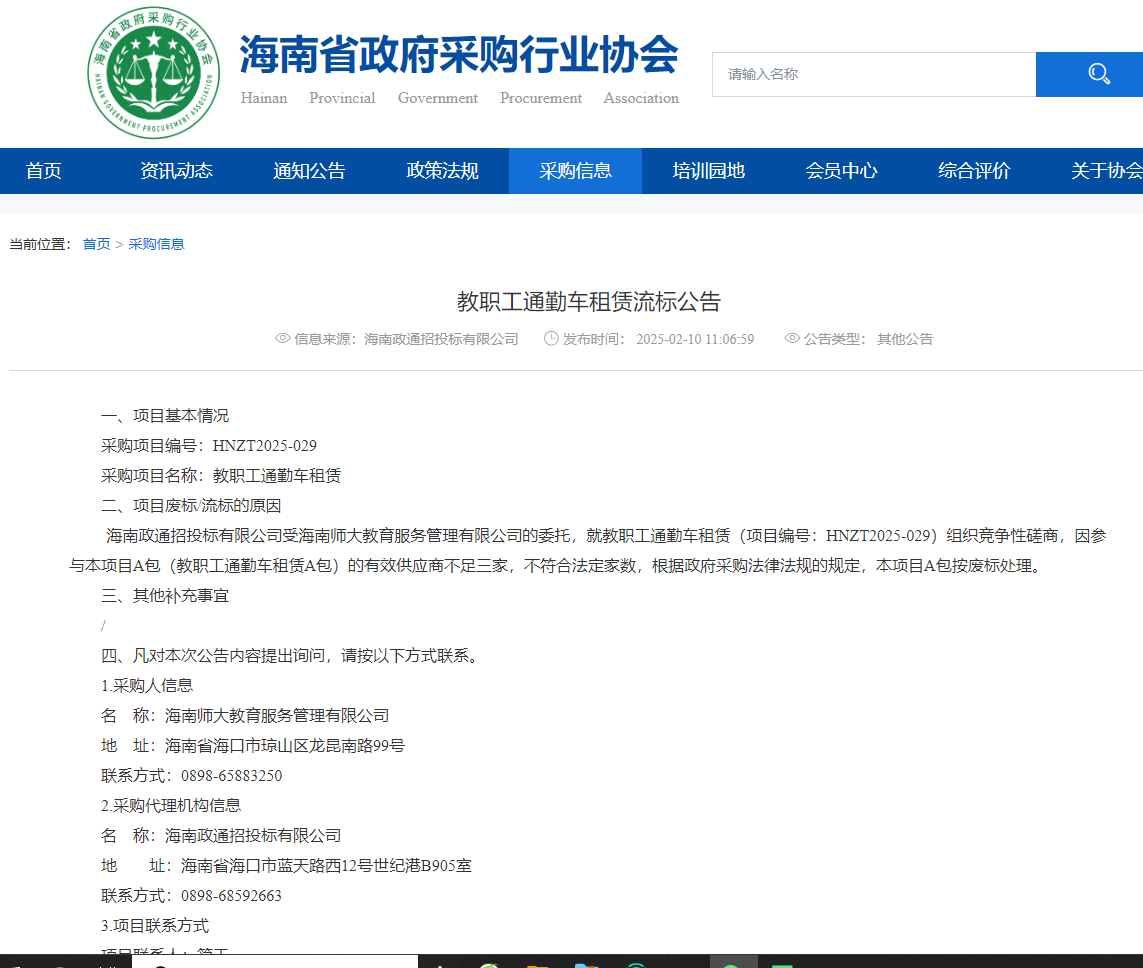This screenshot has height=968, width=1143.
Task: Click the 首页 breadcrumb link
Action: coord(96,244)
